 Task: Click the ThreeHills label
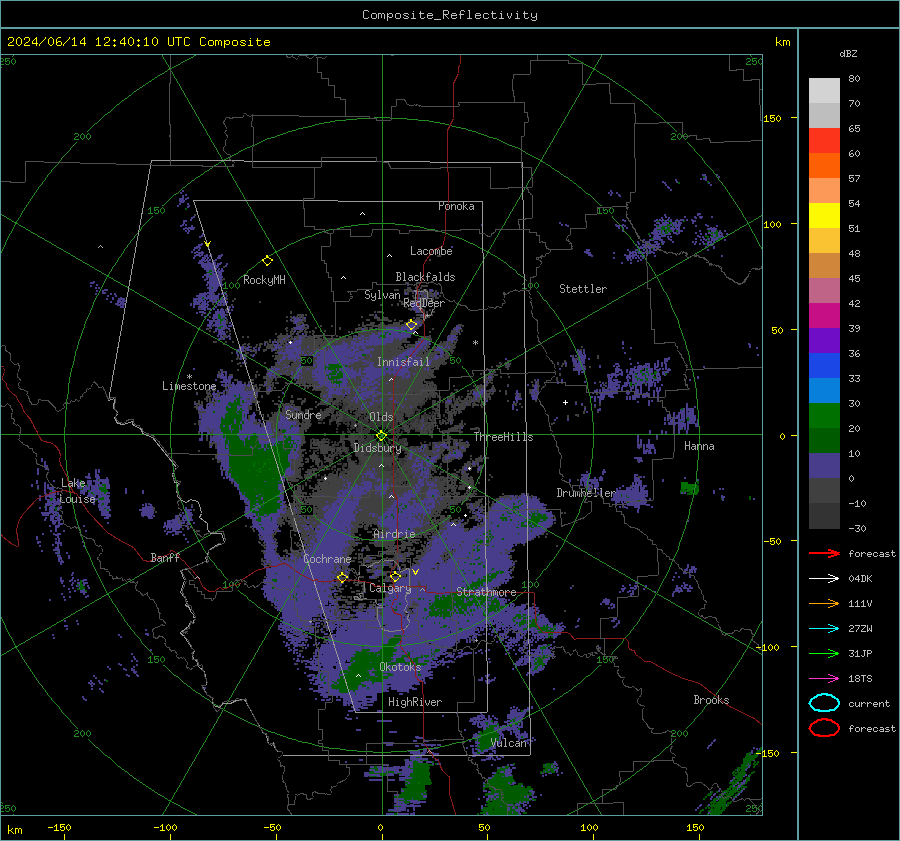(x=503, y=437)
